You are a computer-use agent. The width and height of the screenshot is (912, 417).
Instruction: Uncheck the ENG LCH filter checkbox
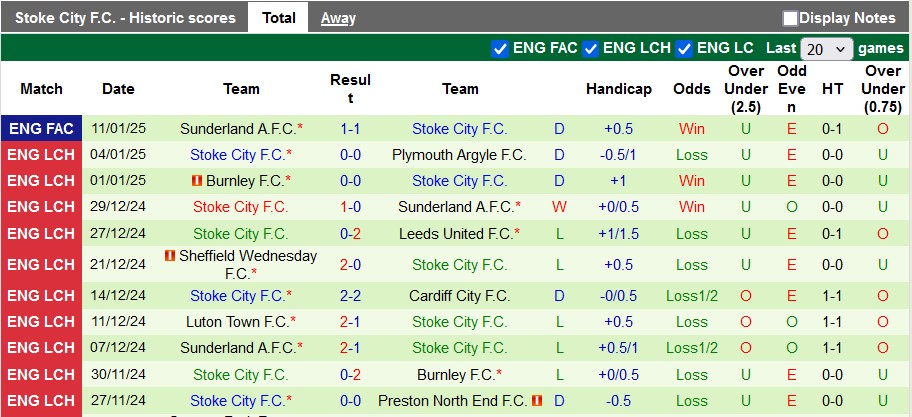click(x=591, y=48)
